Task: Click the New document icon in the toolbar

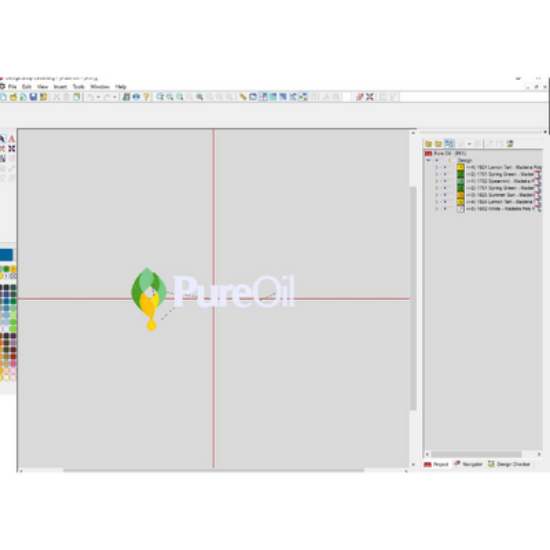Action: [x=3, y=97]
